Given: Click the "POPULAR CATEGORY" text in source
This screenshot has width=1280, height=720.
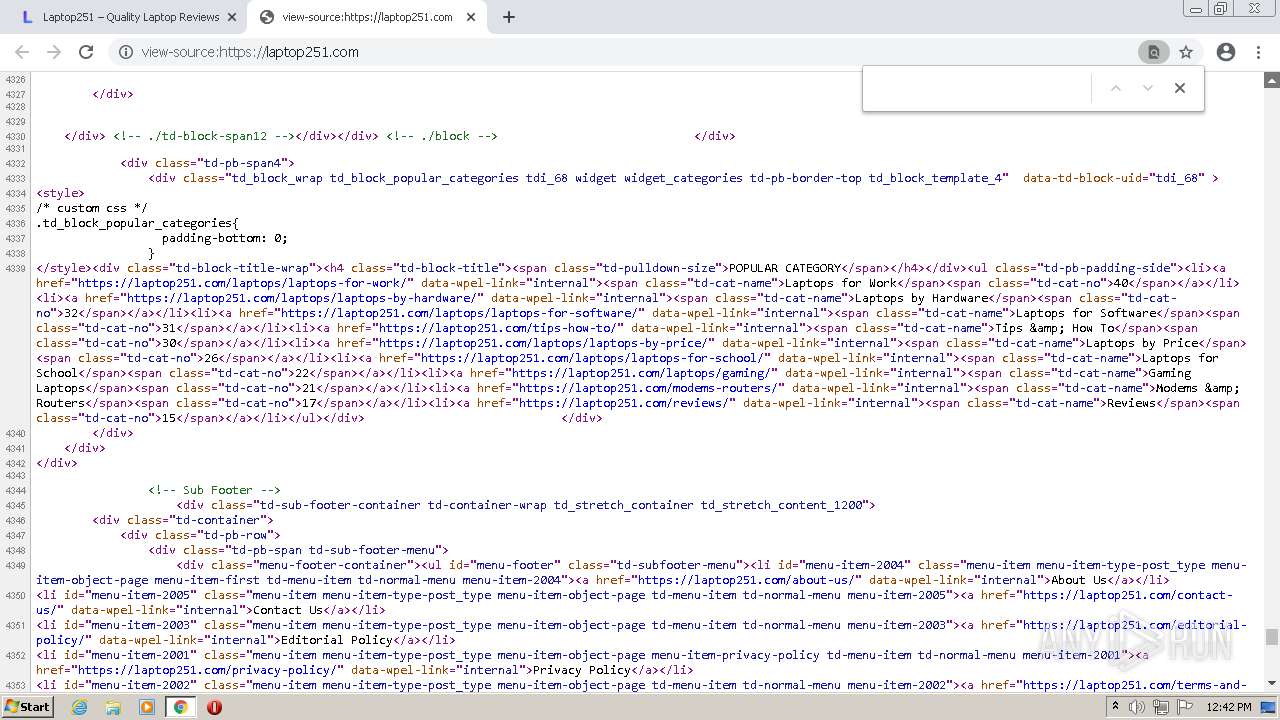Looking at the screenshot, I should click(784, 268).
